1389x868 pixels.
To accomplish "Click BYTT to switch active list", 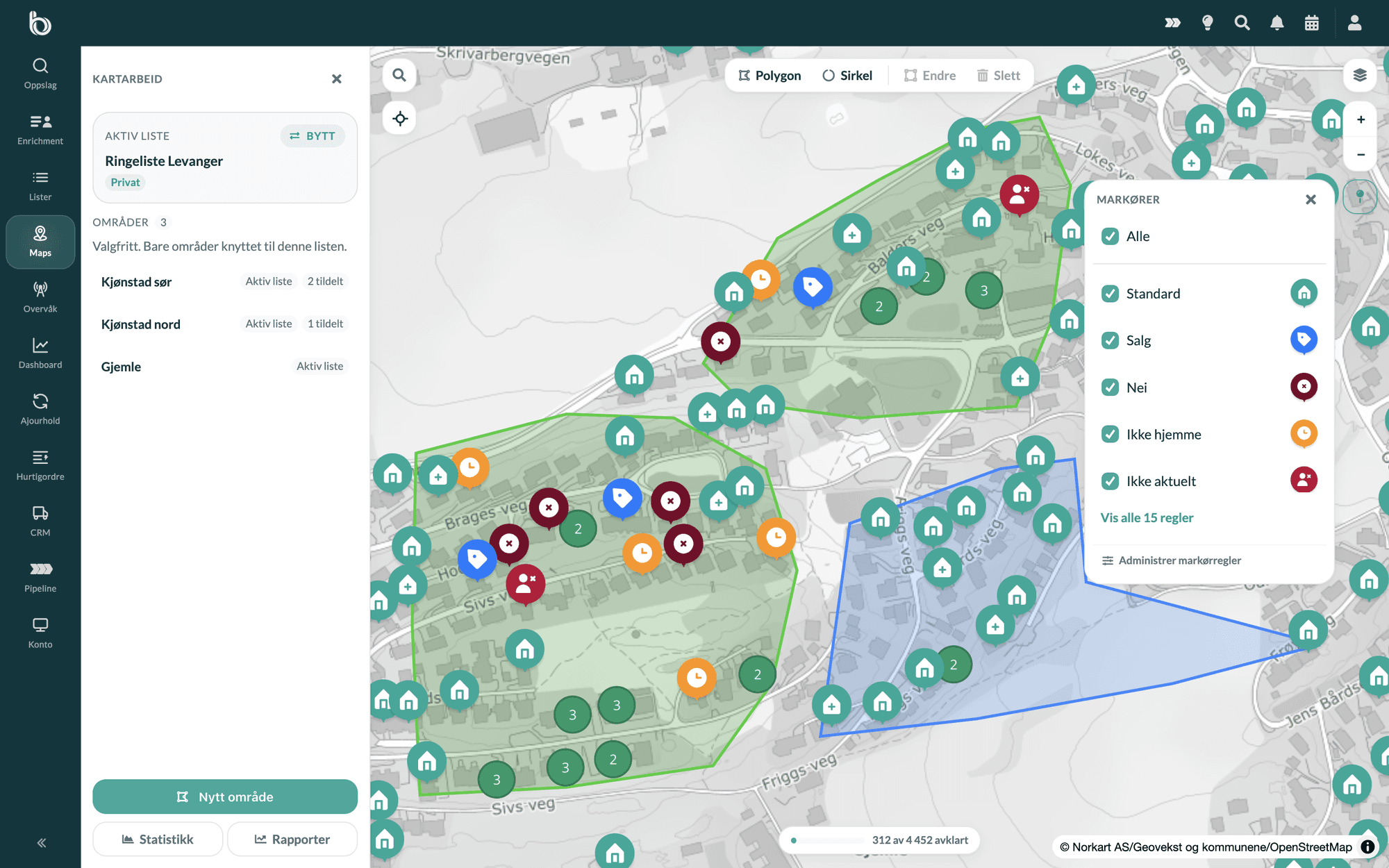I will point(313,136).
